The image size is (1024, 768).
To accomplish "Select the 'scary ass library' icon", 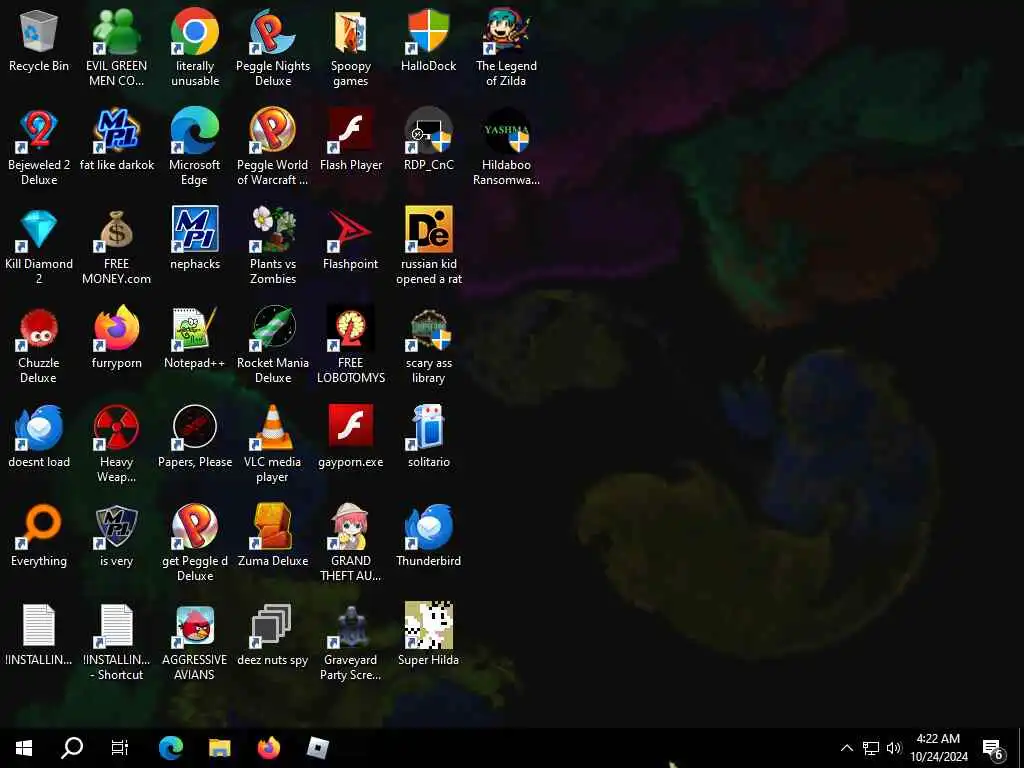I will [428, 345].
